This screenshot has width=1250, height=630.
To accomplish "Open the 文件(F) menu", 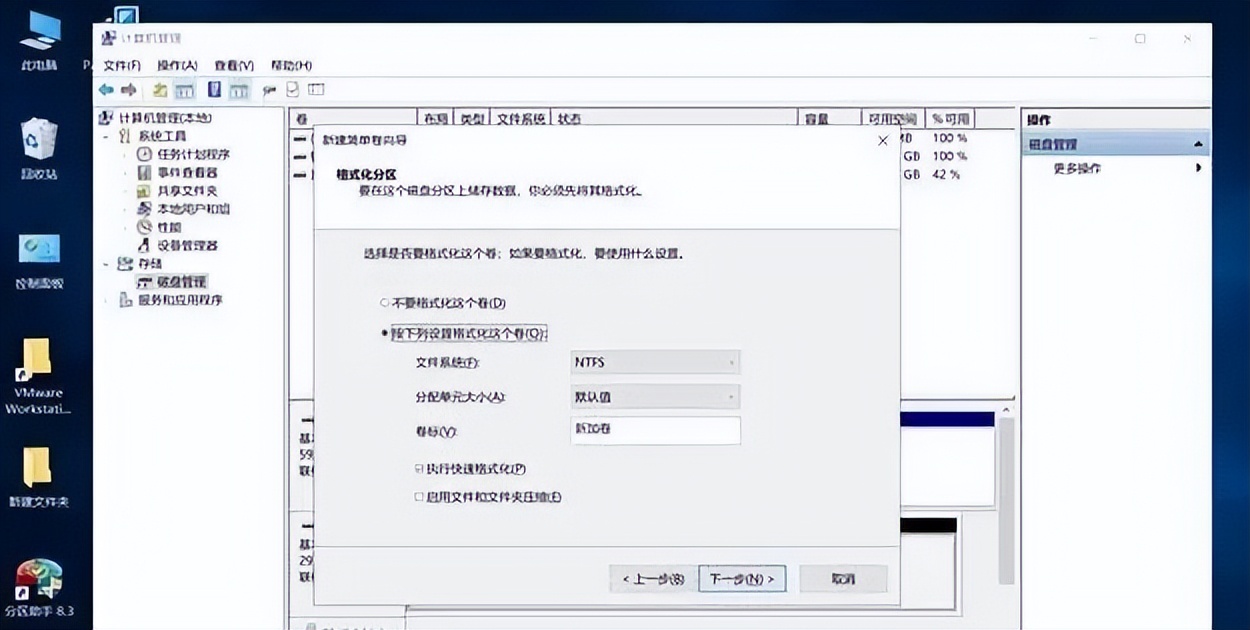I will (122, 65).
